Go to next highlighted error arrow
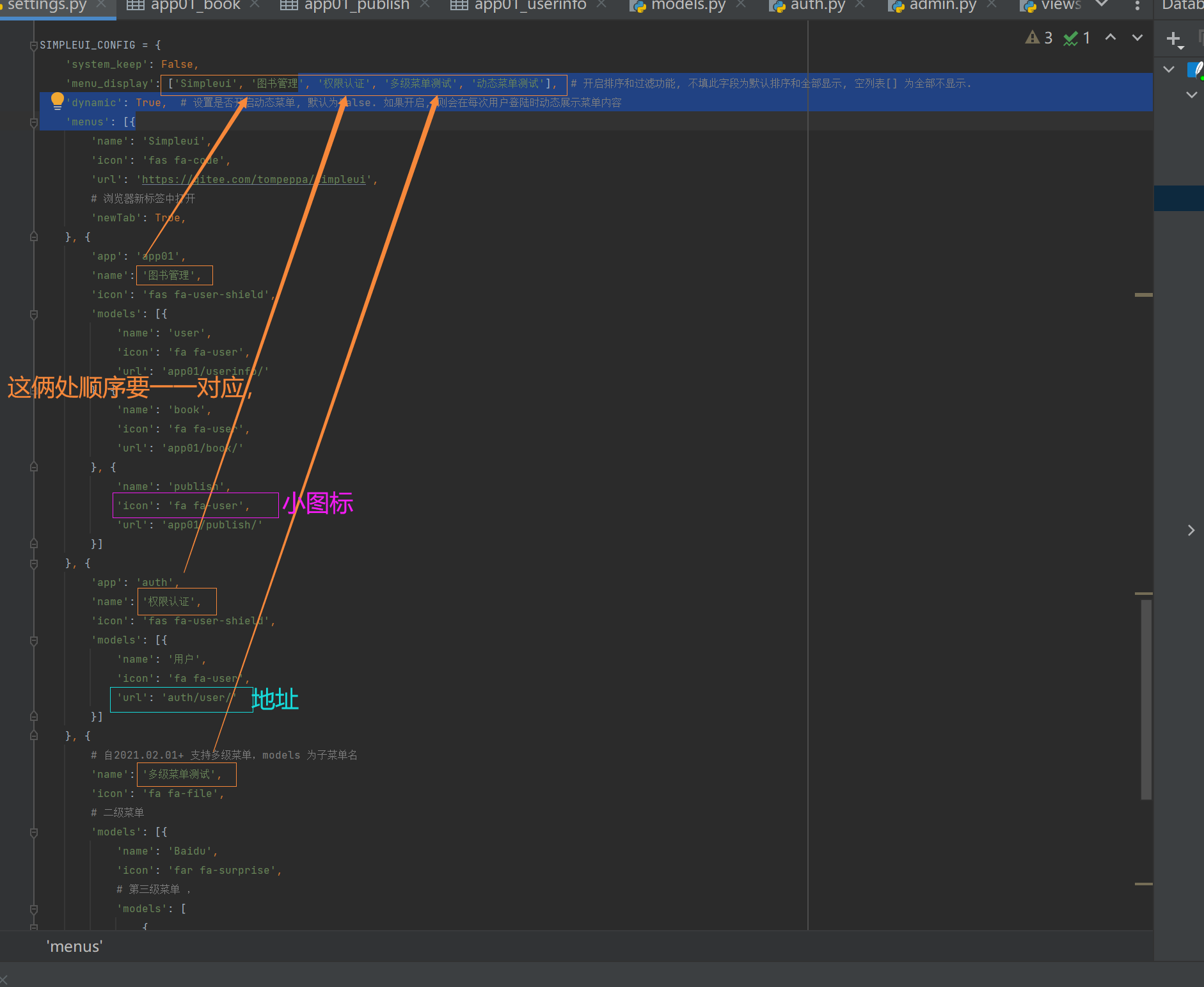 click(x=1137, y=37)
